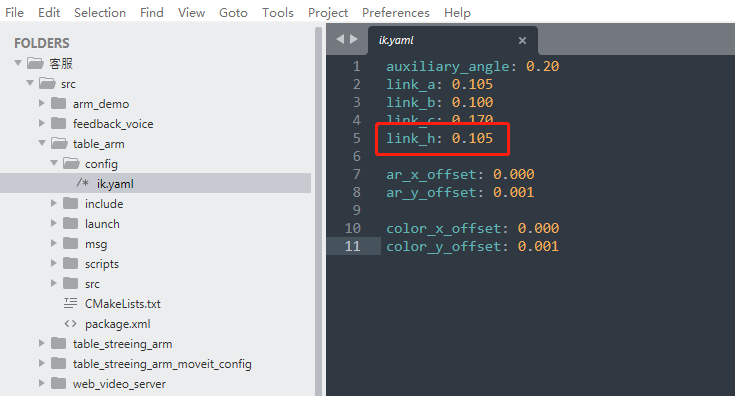
Task: Click the web_video_server folder icon
Action: [x=59, y=383]
